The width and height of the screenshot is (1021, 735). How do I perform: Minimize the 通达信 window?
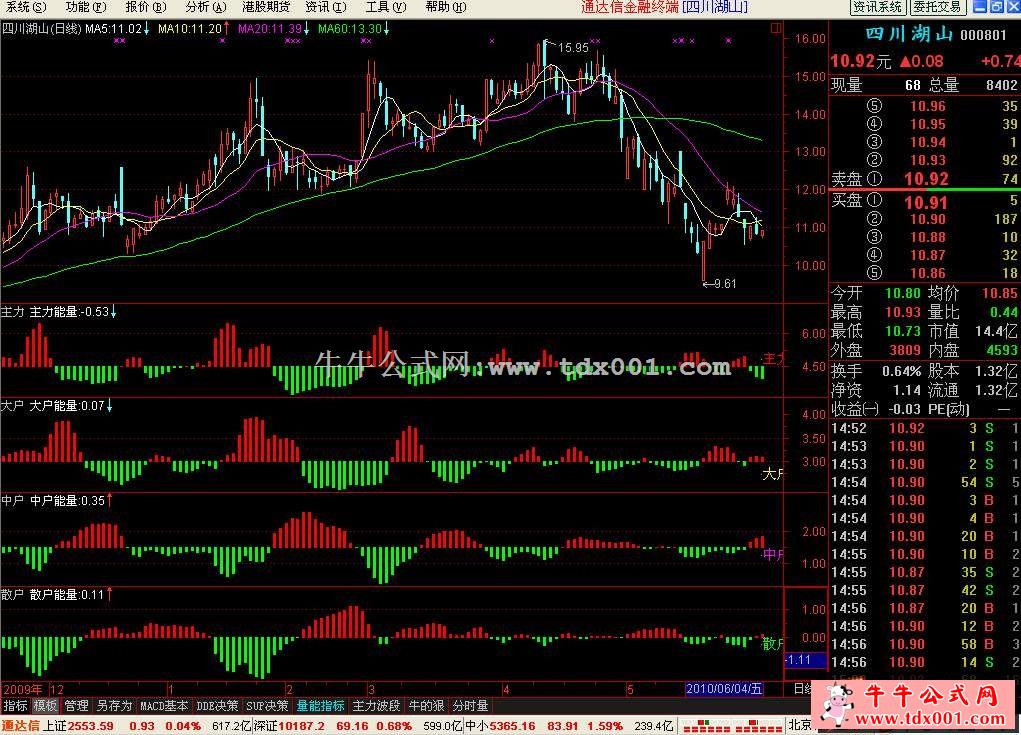pos(980,7)
